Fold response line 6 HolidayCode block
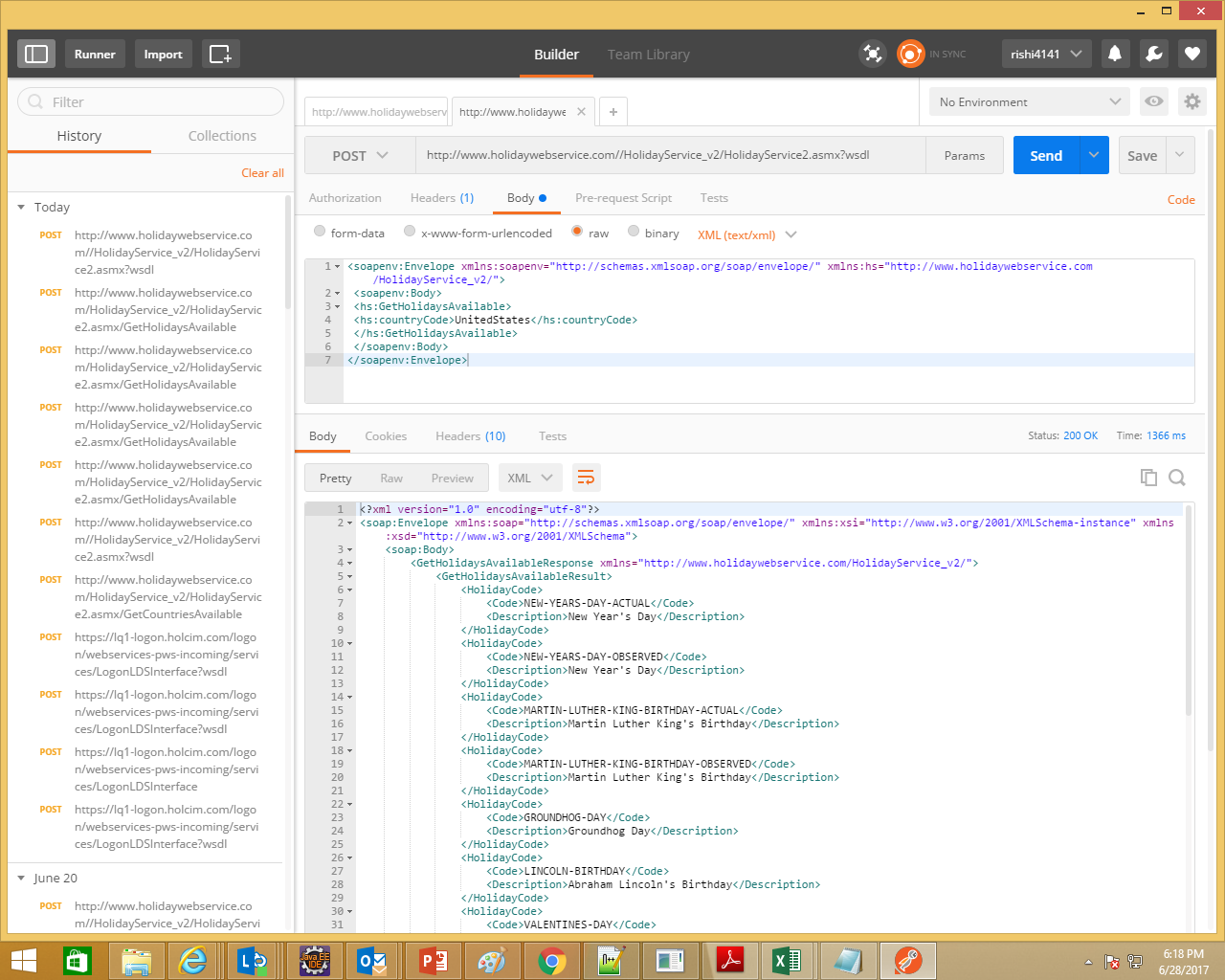This screenshot has width=1225, height=980. [x=350, y=590]
